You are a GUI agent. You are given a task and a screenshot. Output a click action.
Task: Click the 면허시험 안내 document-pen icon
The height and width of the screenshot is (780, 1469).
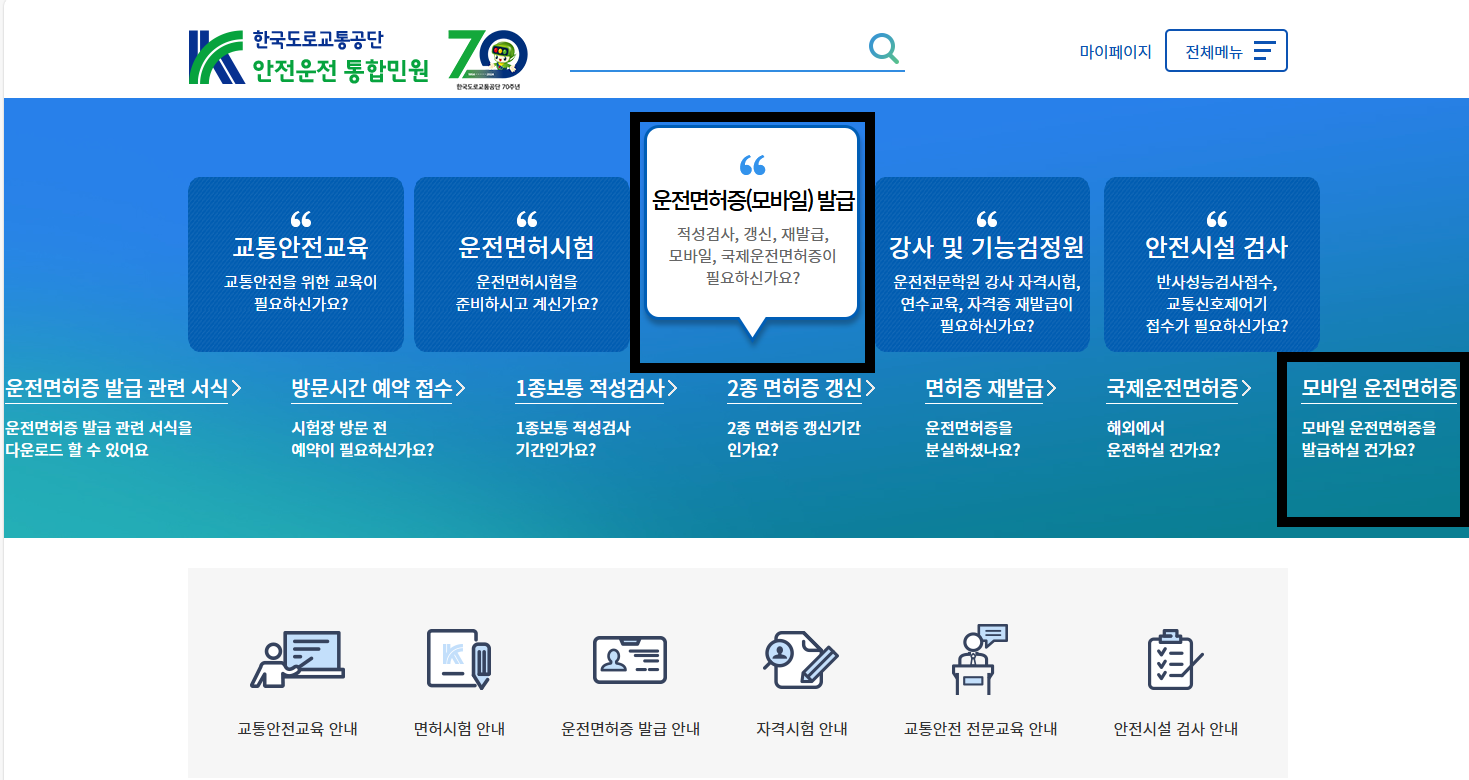(459, 659)
